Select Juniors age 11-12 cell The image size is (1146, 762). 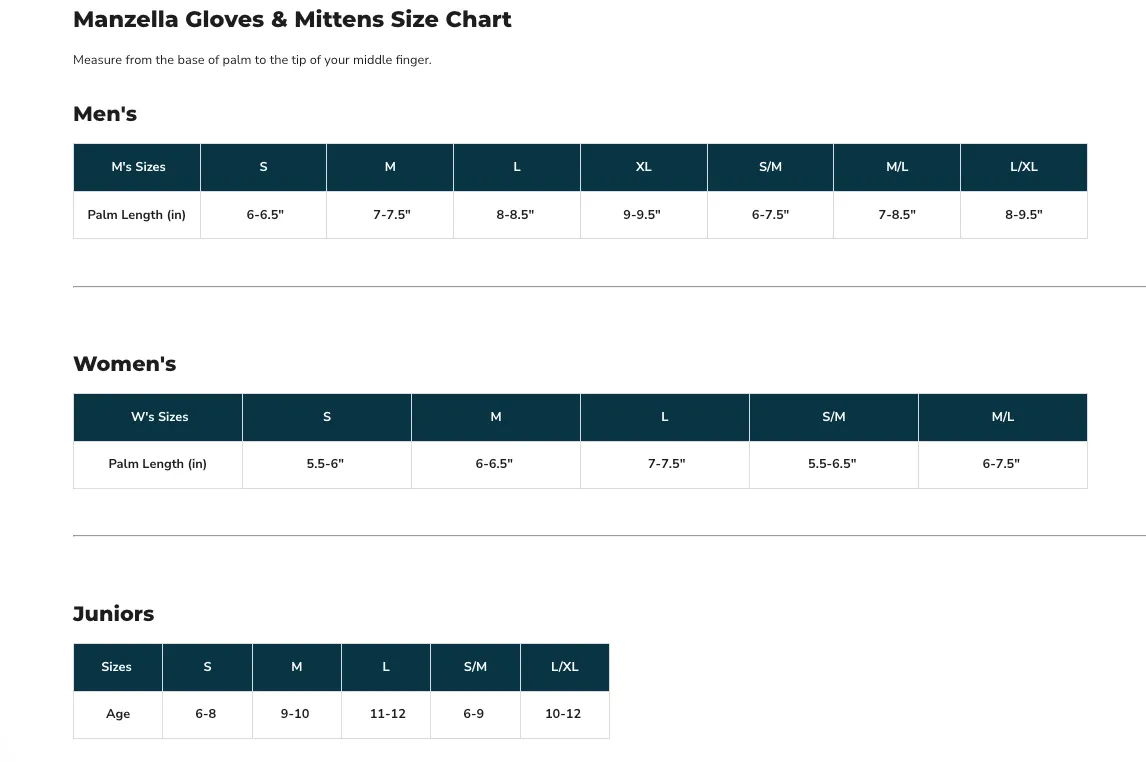click(x=387, y=714)
